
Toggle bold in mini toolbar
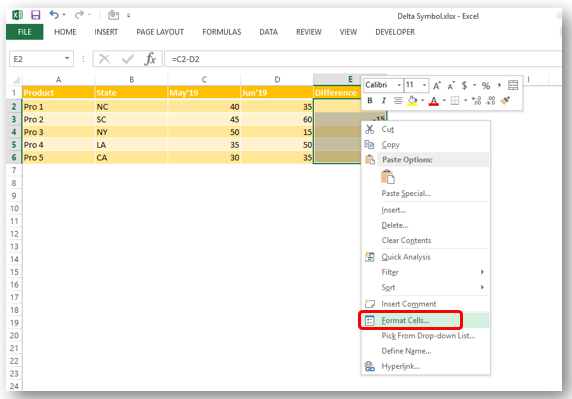pyautogui.click(x=370, y=100)
